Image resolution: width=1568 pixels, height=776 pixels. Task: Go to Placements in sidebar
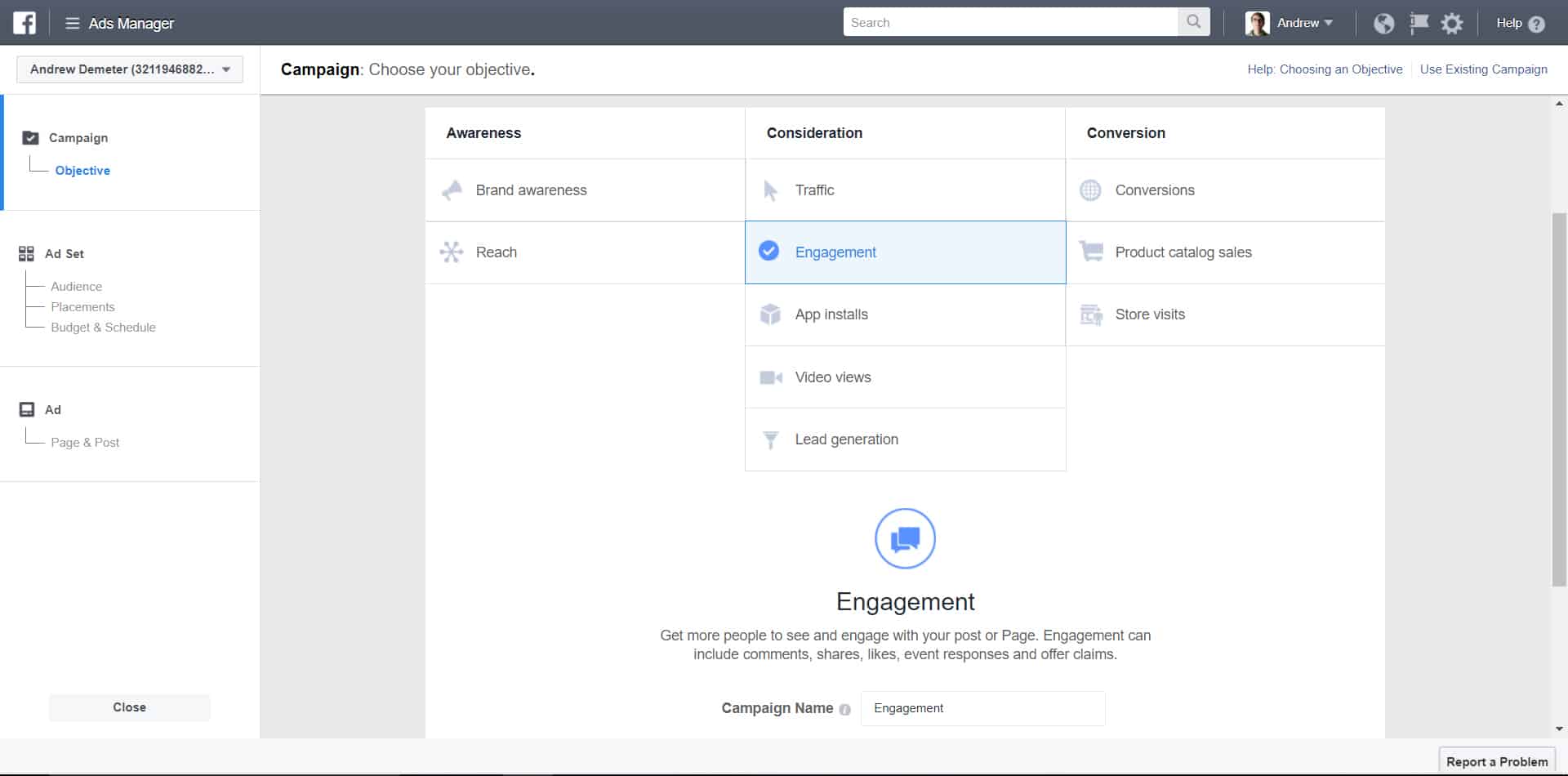point(82,306)
